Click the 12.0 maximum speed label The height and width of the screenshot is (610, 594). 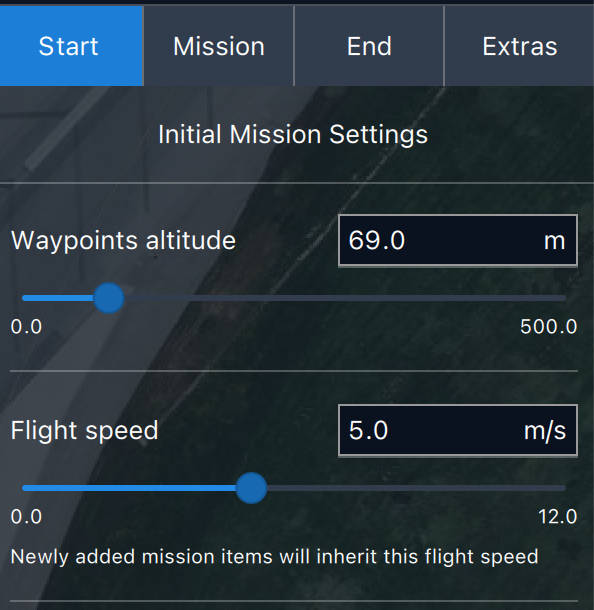pos(557,517)
